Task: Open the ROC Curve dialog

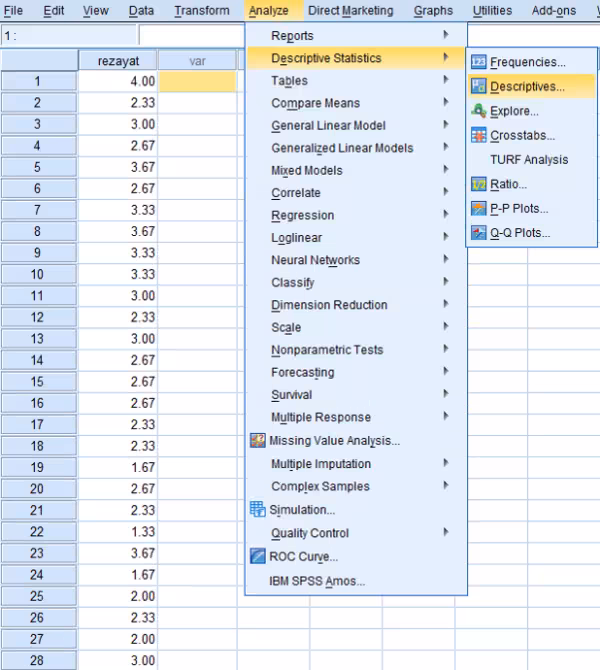Action: tap(303, 556)
